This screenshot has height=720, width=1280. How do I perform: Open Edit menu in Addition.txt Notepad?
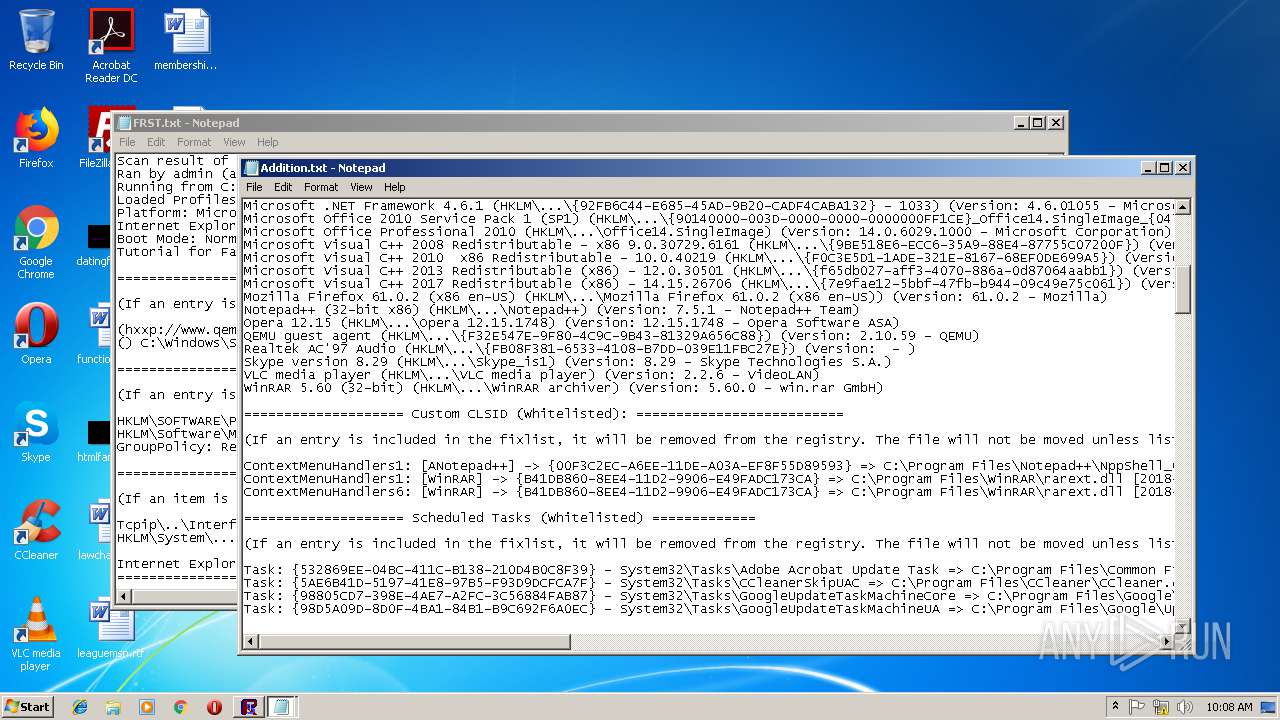click(283, 187)
